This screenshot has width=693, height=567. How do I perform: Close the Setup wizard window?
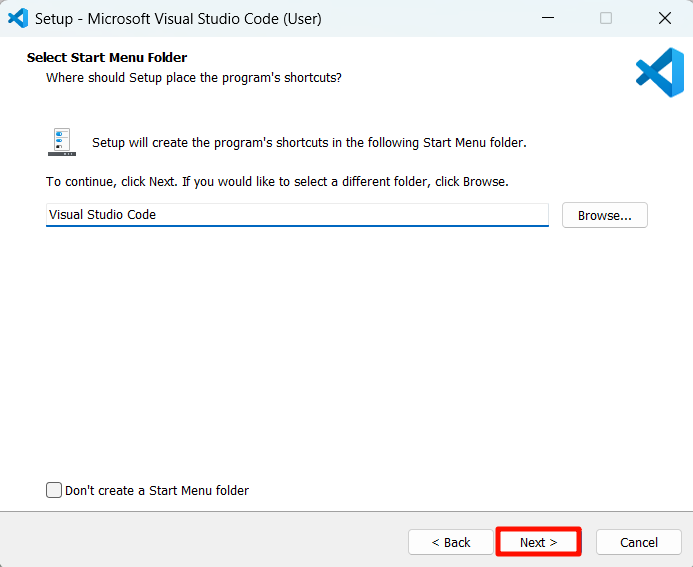coord(664,18)
